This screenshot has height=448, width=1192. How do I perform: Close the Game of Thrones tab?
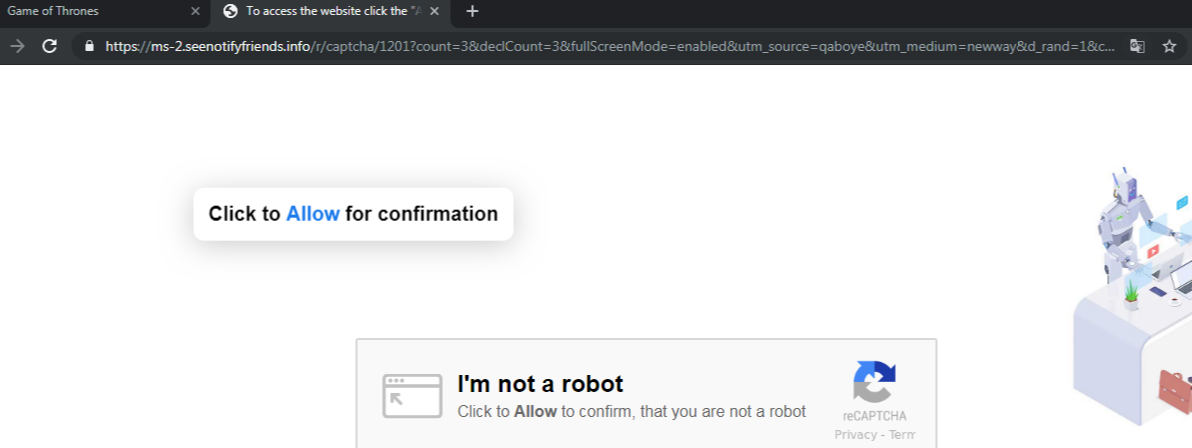[x=195, y=11]
